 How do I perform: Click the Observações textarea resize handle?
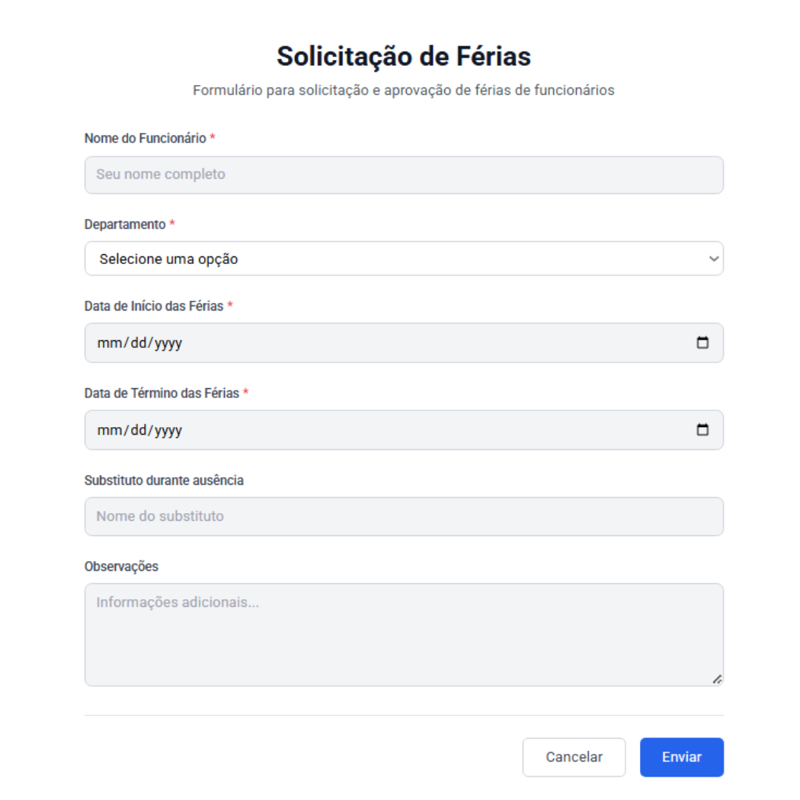pos(717,679)
